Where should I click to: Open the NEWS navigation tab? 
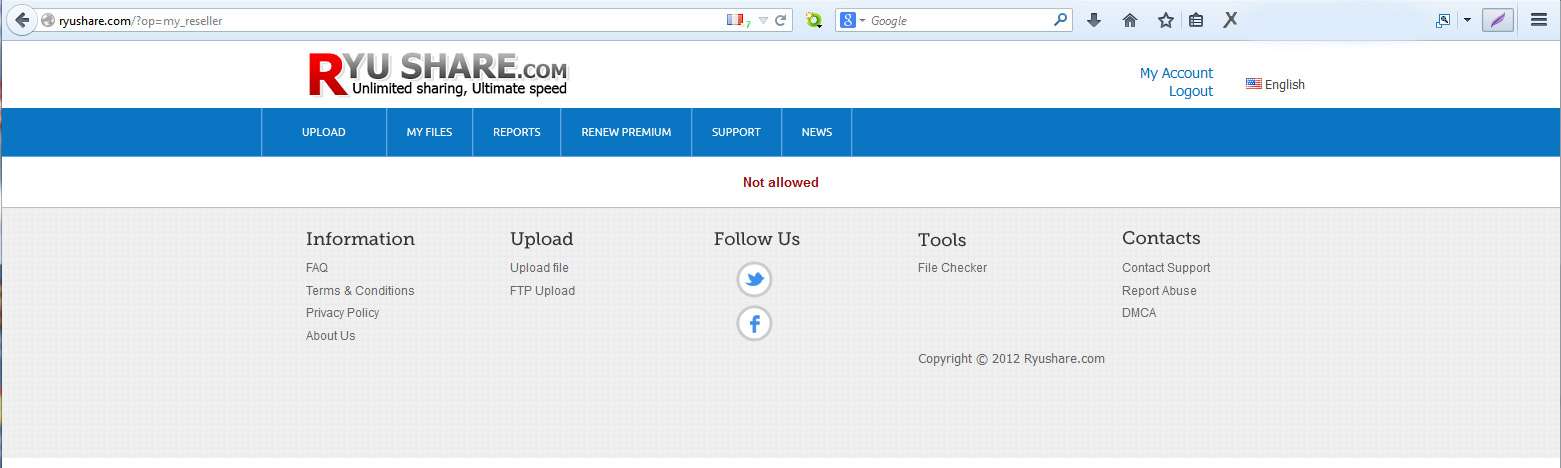click(817, 132)
